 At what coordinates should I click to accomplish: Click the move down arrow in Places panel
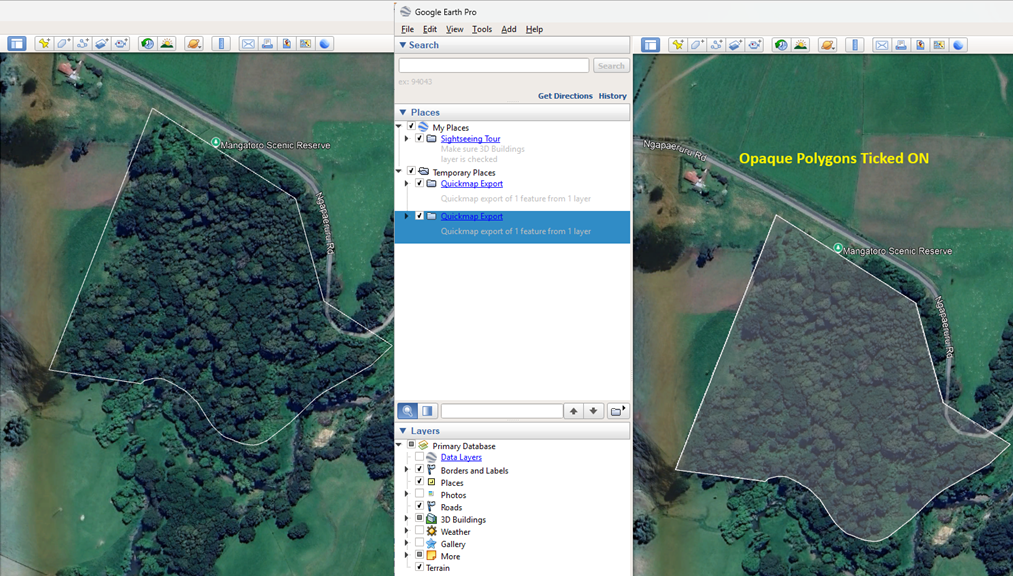click(x=593, y=411)
